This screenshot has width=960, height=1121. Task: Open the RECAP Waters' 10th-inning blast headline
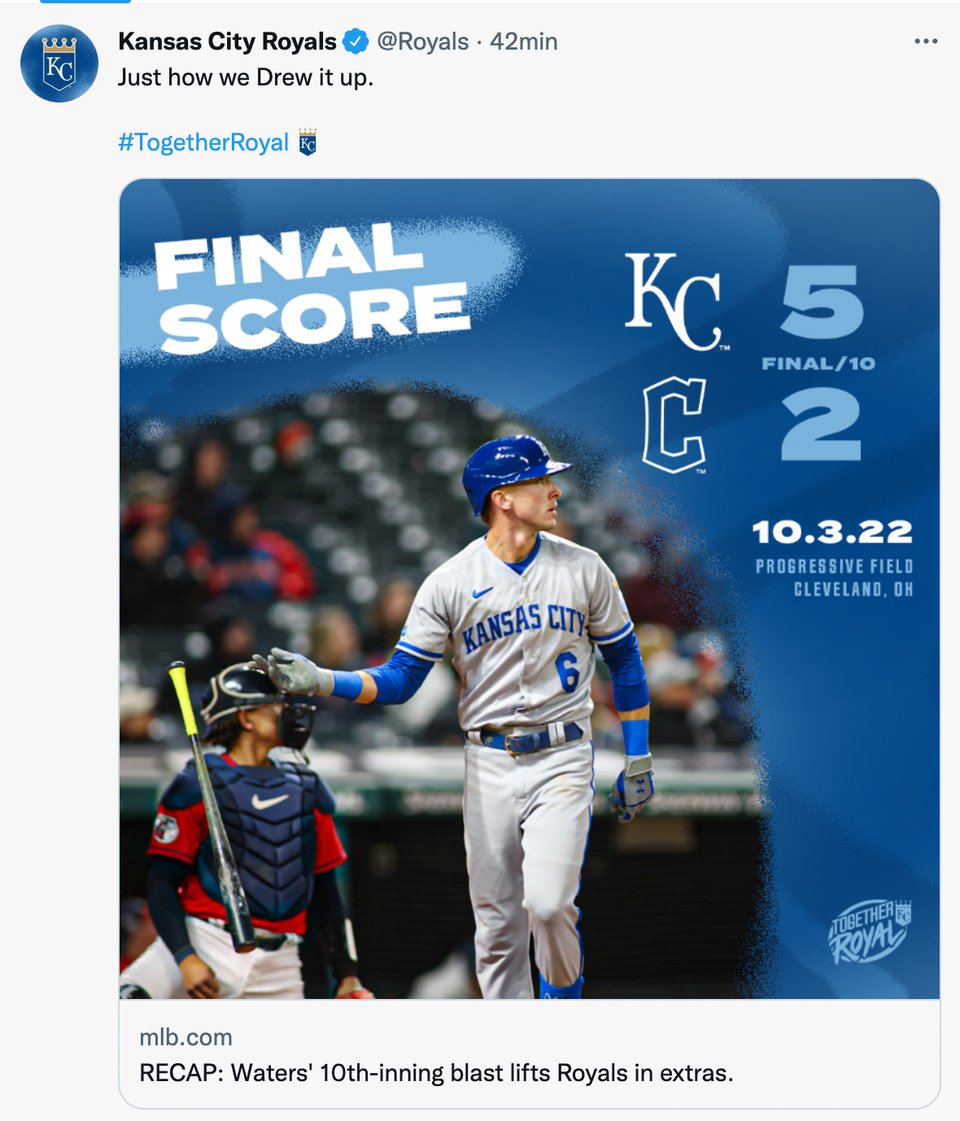436,1073
